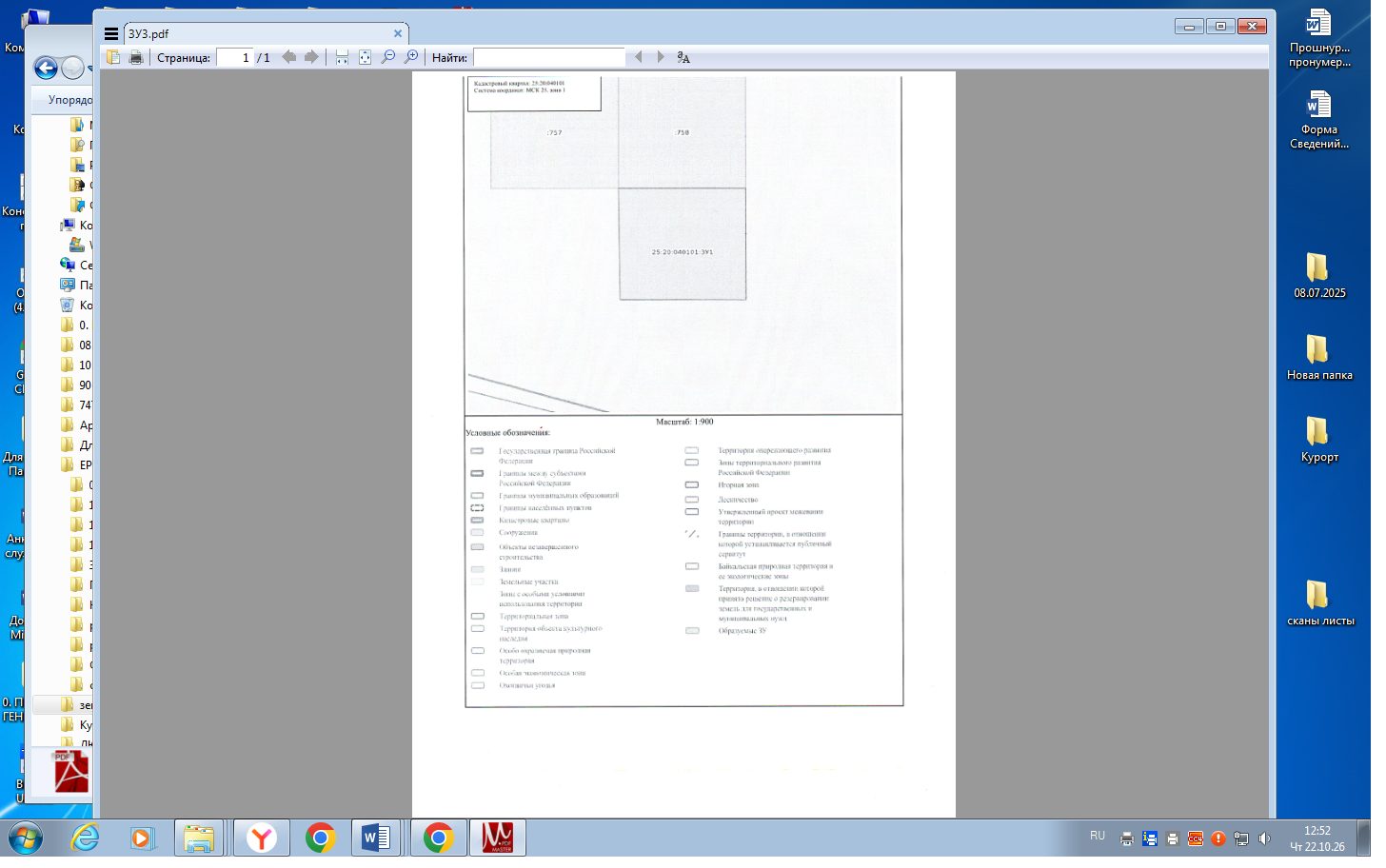
Task: Select the Fit Width view icon
Action: (x=342, y=57)
